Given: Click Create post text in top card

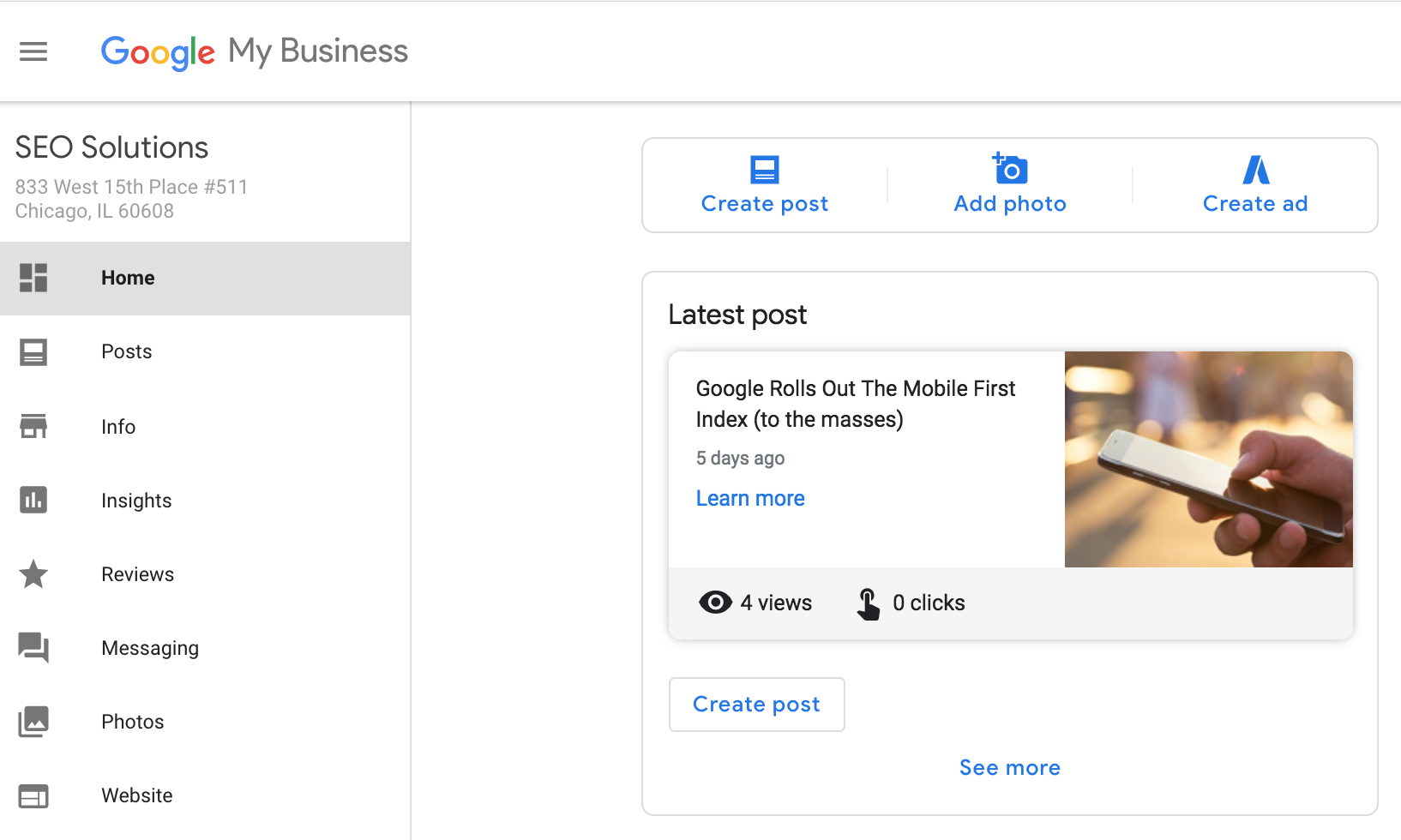Looking at the screenshot, I should click(765, 204).
